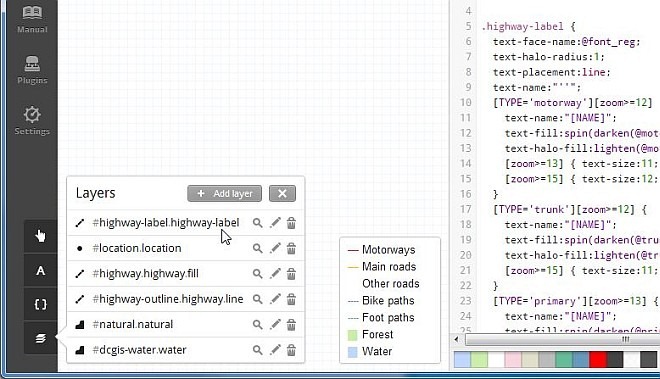Zoom to extent of #highway-label.highway-label layer
The height and width of the screenshot is (379, 660).
(257, 223)
